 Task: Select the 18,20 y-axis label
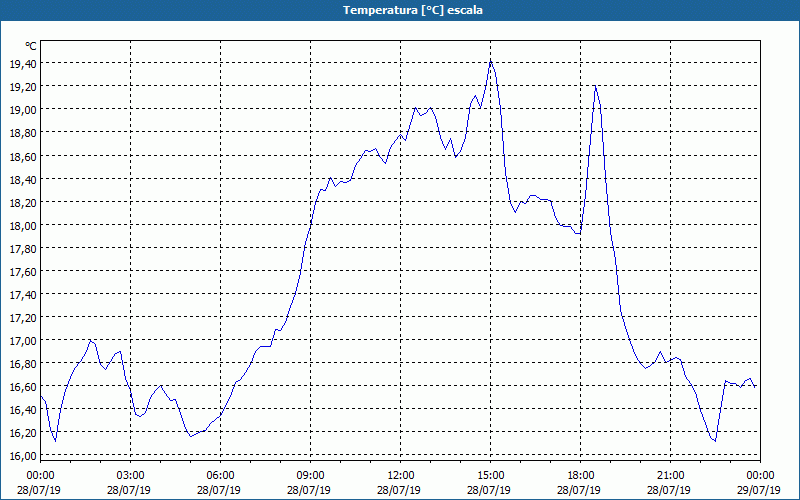(22, 202)
